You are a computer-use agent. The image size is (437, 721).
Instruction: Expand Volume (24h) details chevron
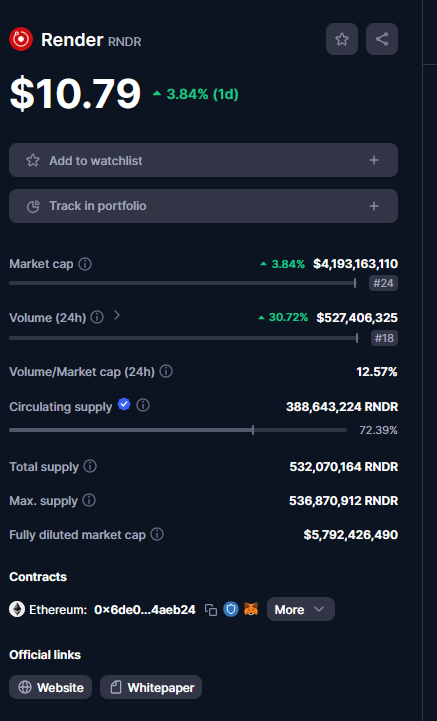pyautogui.click(x=117, y=315)
